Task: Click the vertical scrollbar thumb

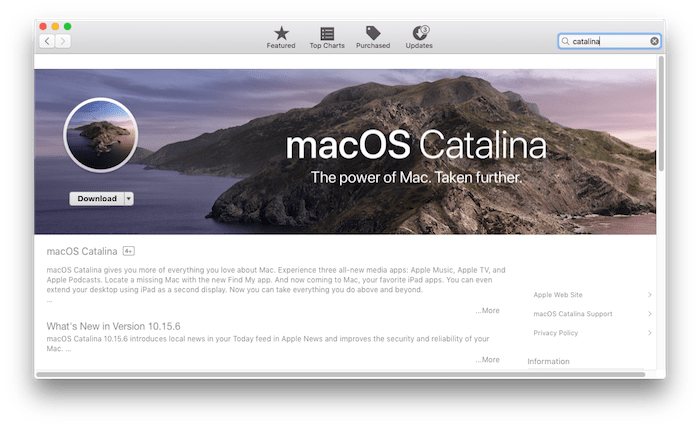Action: (661, 112)
